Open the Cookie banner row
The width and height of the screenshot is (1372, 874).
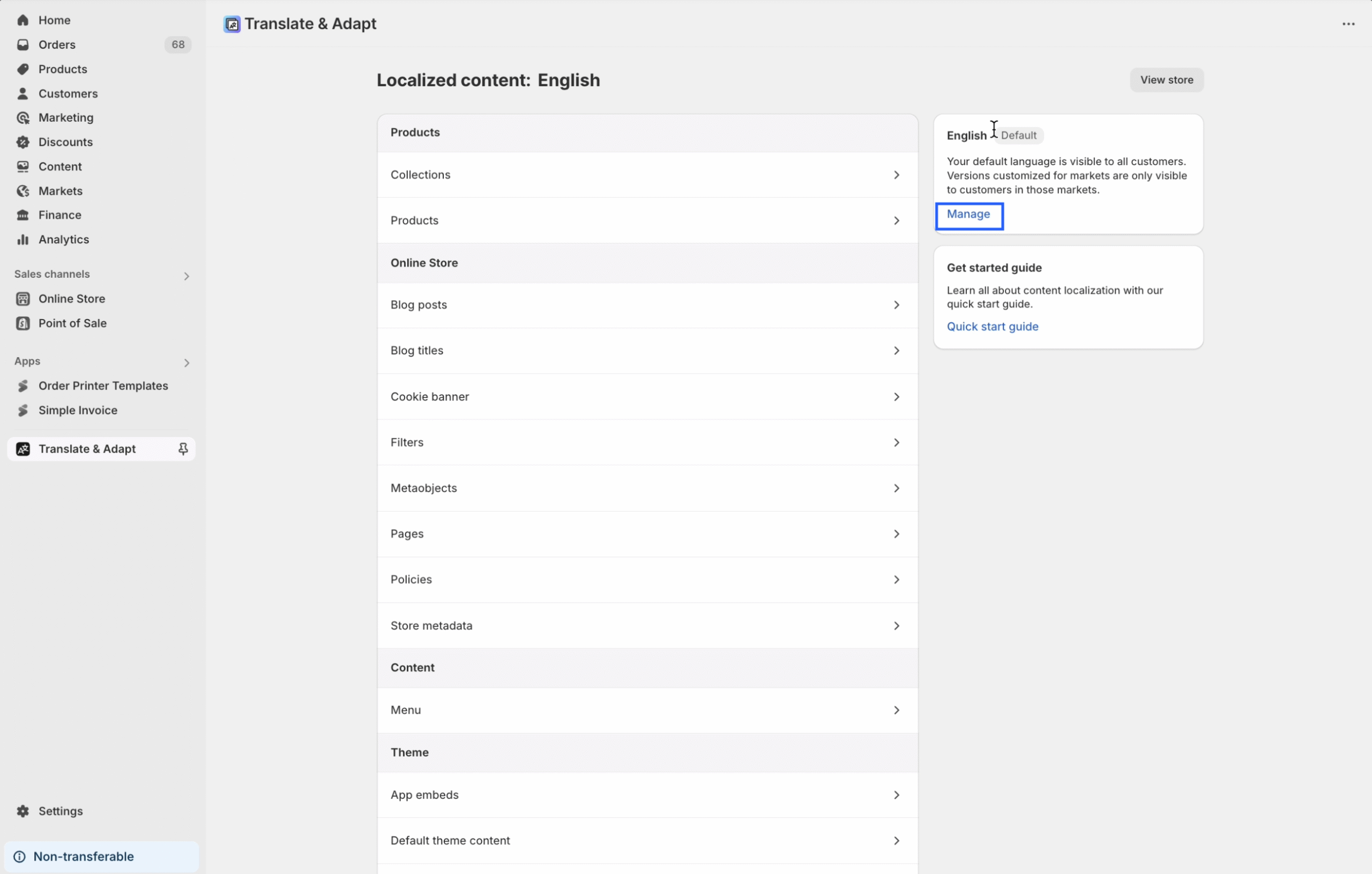click(x=647, y=397)
